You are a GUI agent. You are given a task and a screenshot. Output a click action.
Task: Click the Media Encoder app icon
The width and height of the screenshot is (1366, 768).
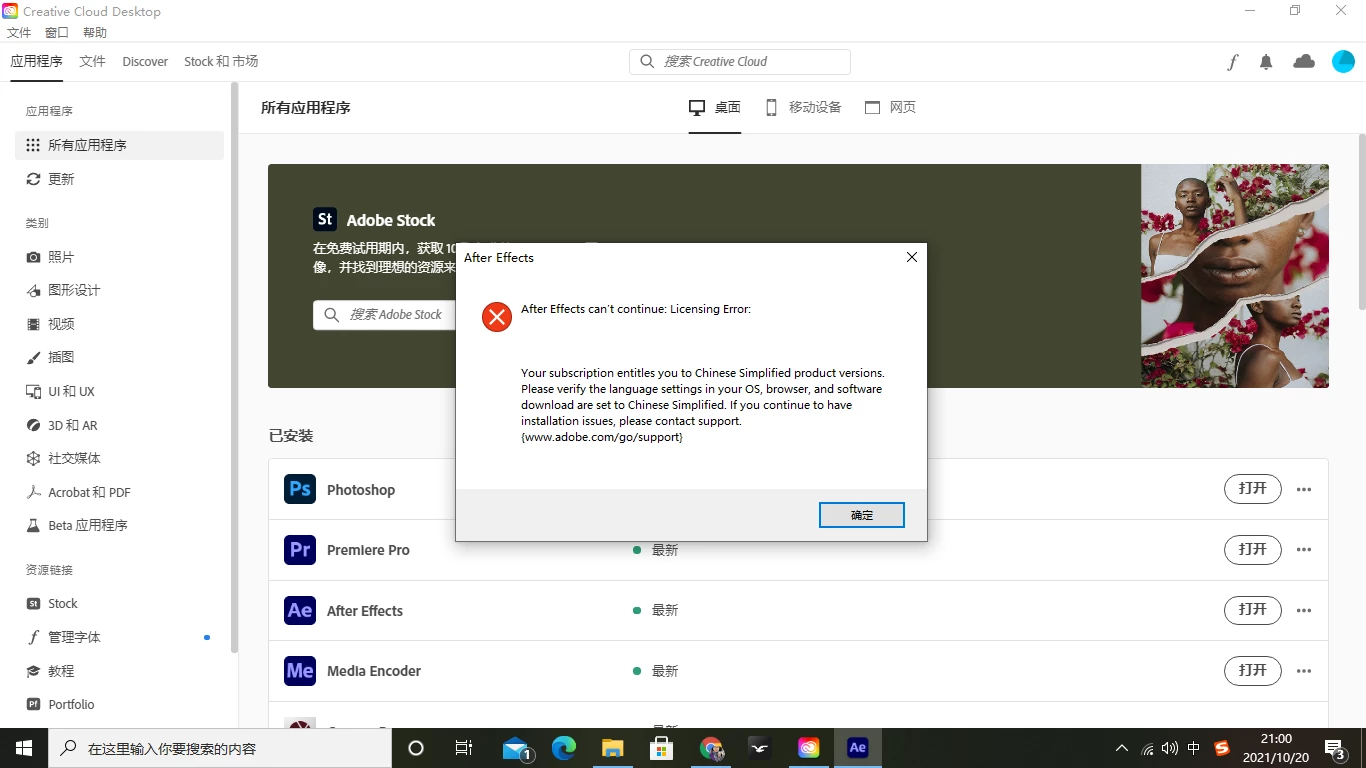(x=300, y=670)
